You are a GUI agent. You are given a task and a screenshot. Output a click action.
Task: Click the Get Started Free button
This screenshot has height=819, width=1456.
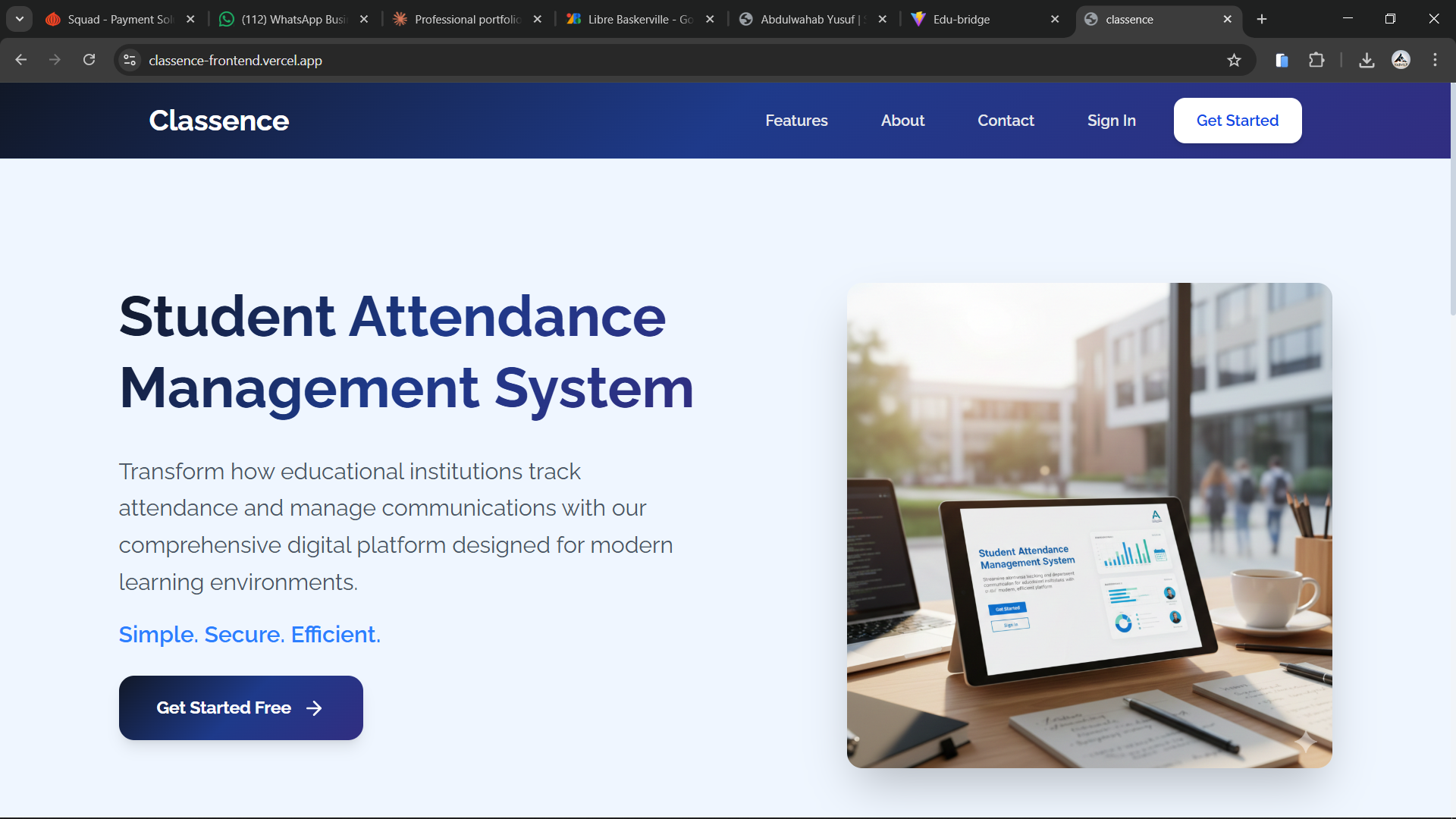[x=241, y=708]
